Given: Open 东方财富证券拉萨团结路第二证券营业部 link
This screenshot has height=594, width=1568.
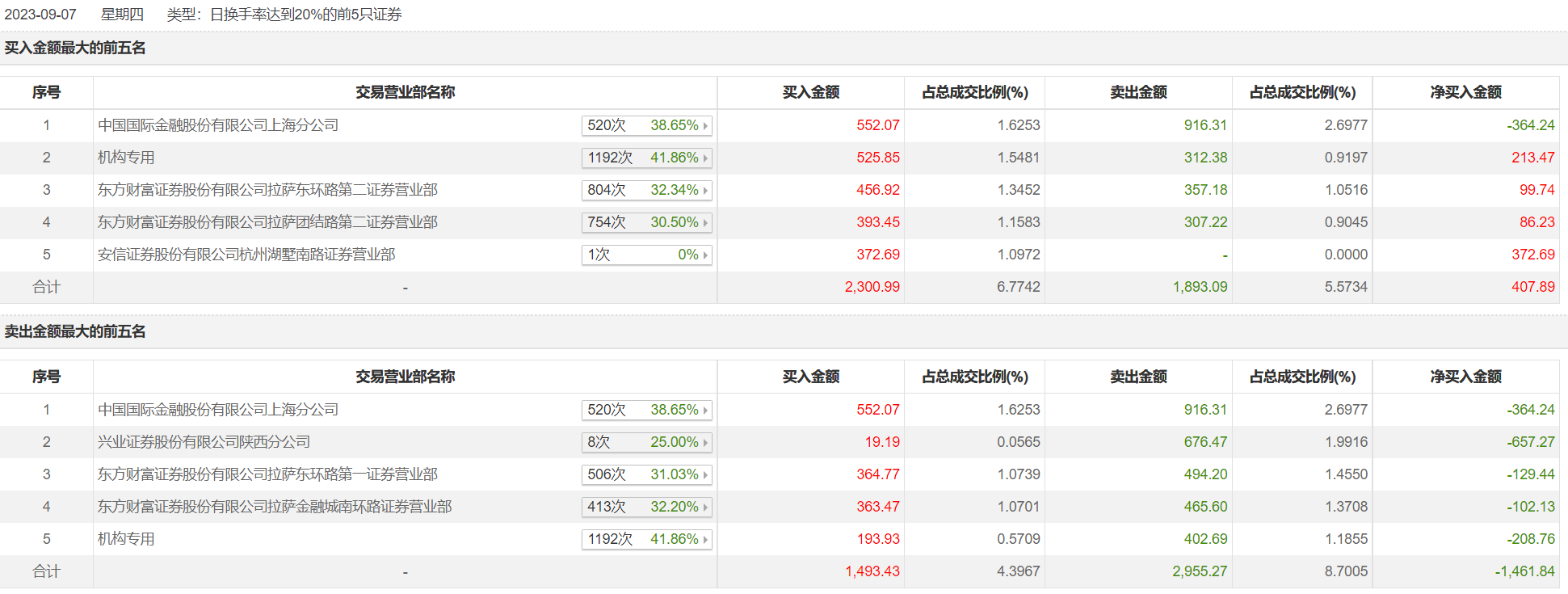Looking at the screenshot, I should click(267, 222).
